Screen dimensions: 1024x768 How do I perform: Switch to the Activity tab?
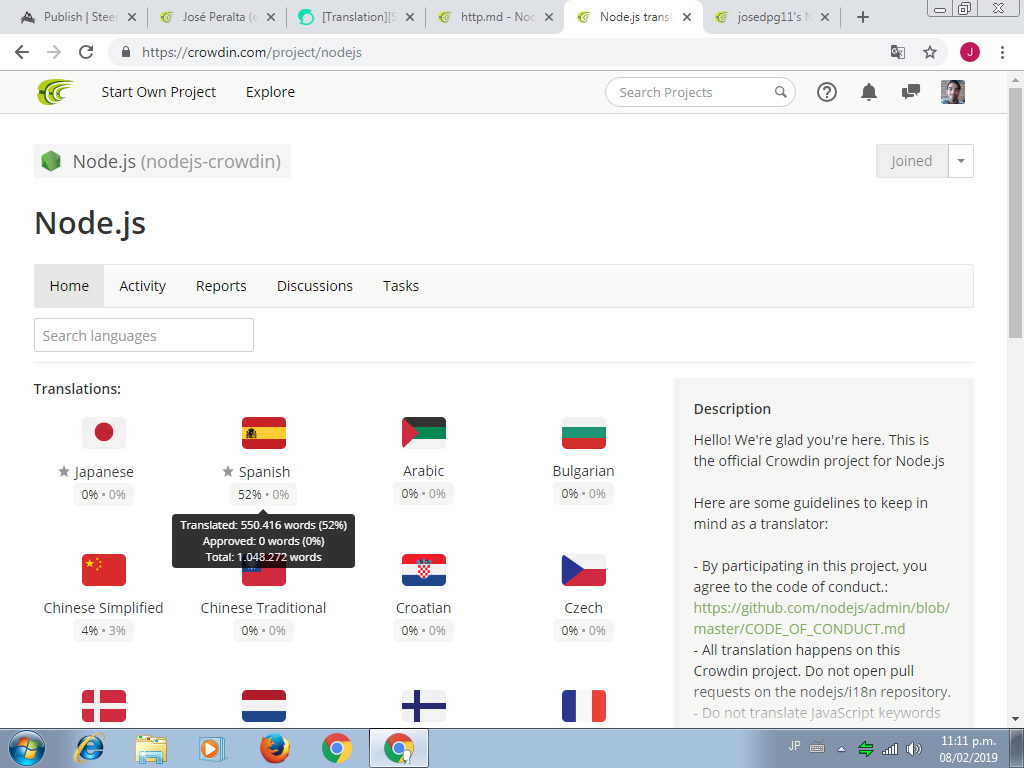point(142,286)
